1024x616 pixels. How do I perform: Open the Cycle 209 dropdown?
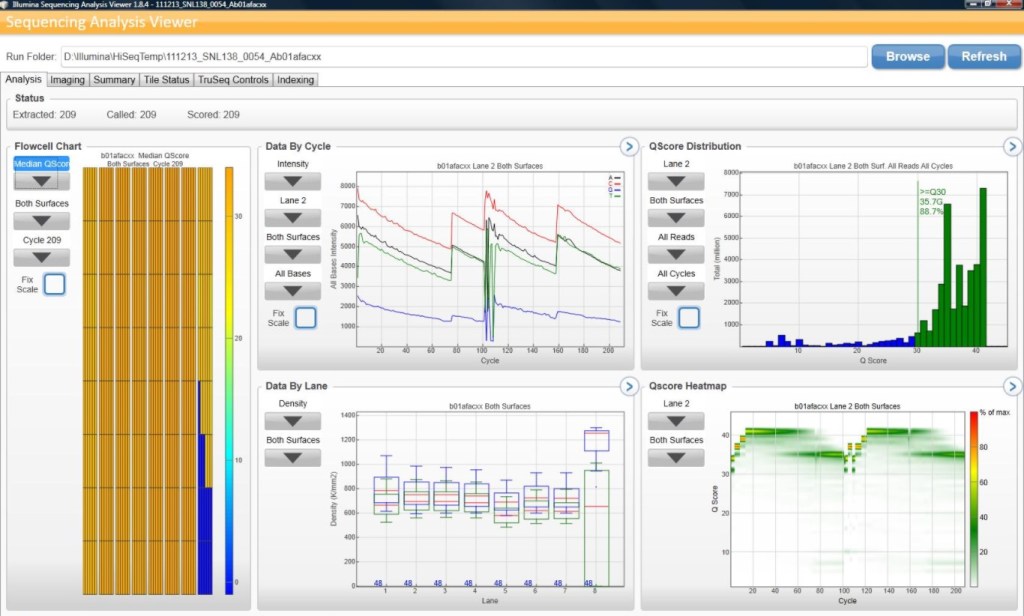point(42,258)
